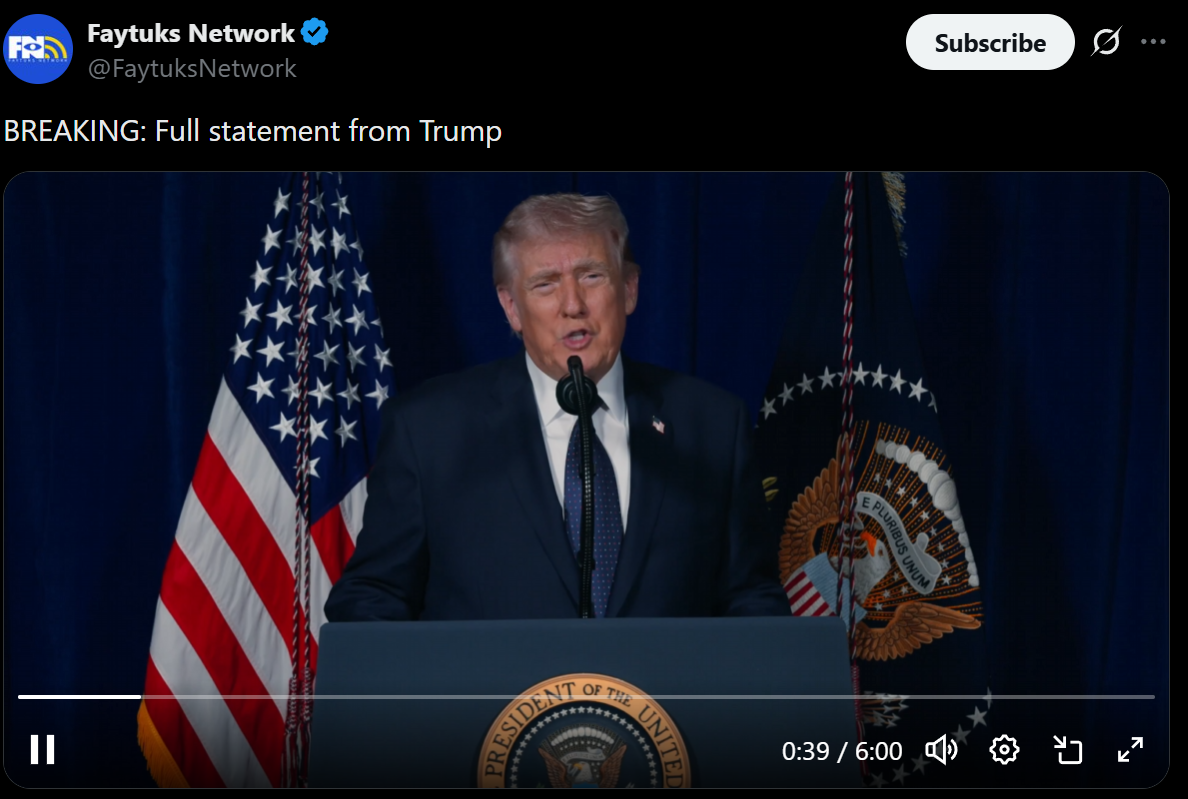The height and width of the screenshot is (799, 1188).
Task: Pause the playing video
Action: click(42, 750)
